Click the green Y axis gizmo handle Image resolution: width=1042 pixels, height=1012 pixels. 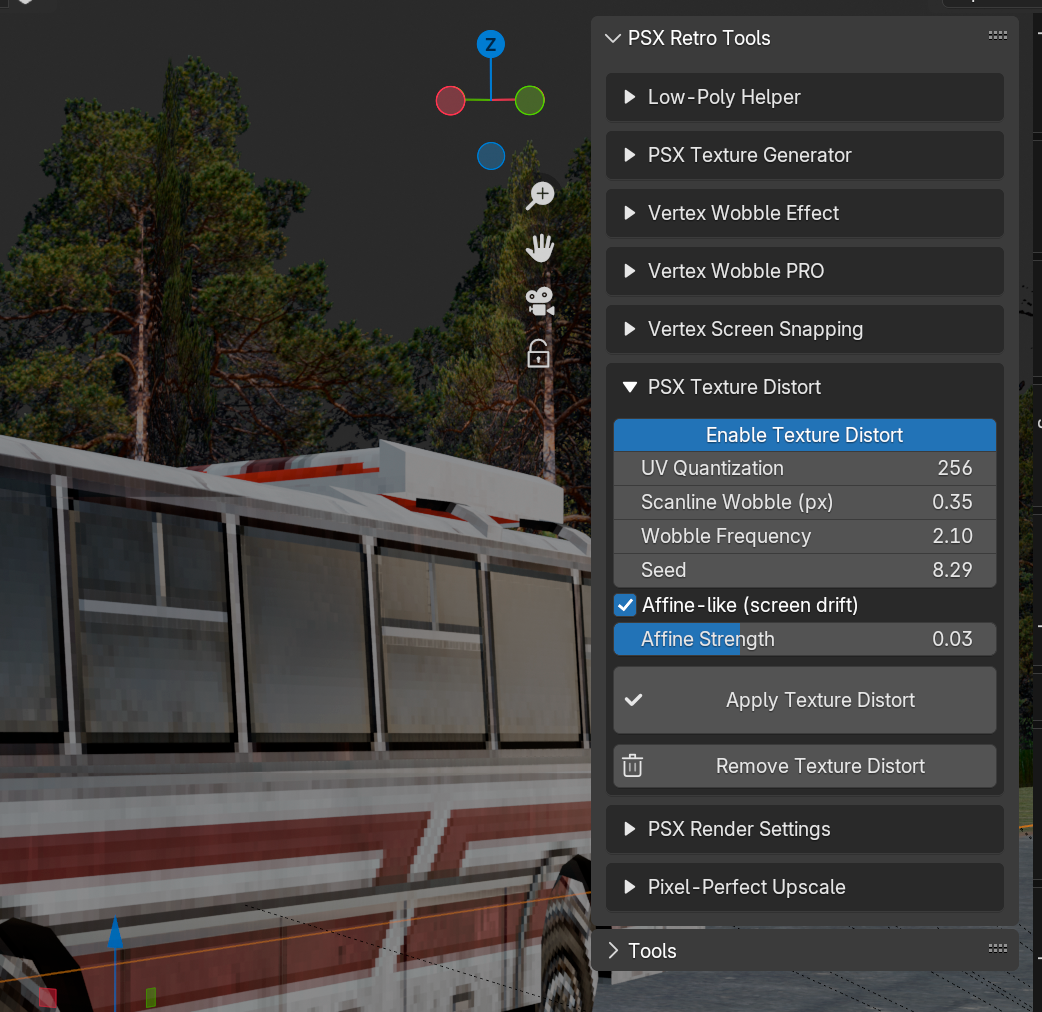(x=530, y=100)
